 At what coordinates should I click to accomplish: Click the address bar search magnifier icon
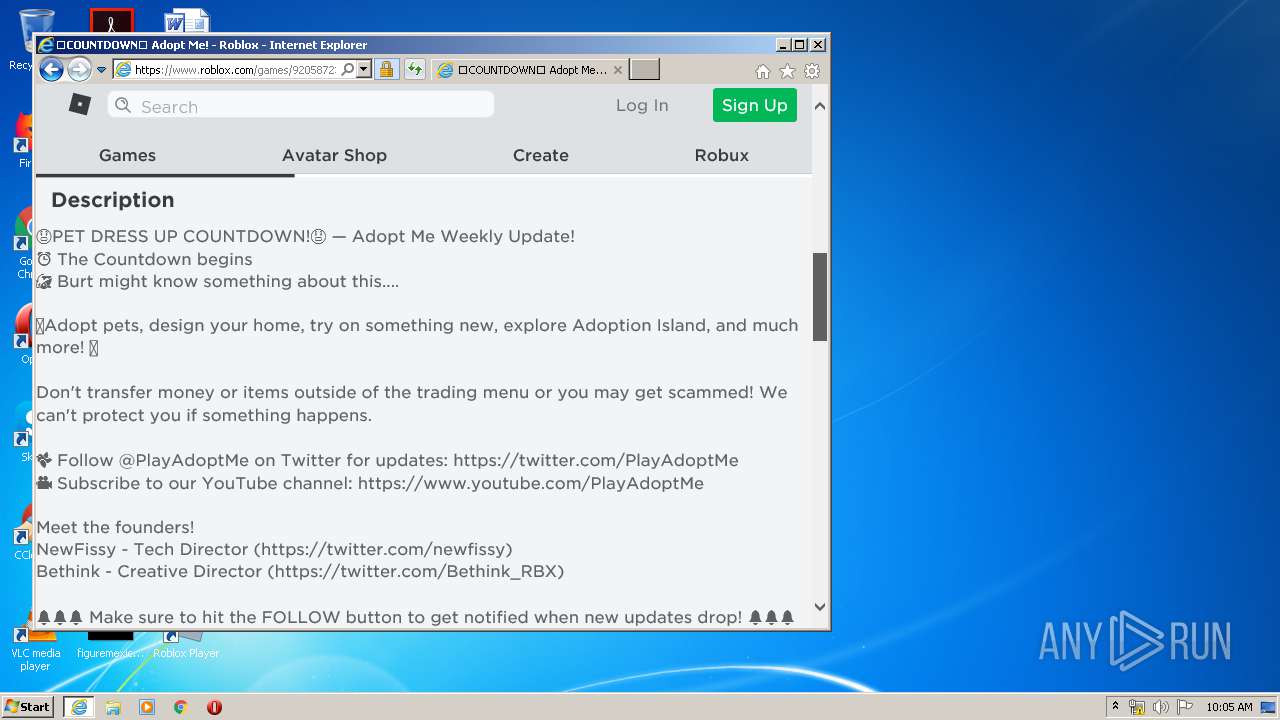tap(347, 70)
